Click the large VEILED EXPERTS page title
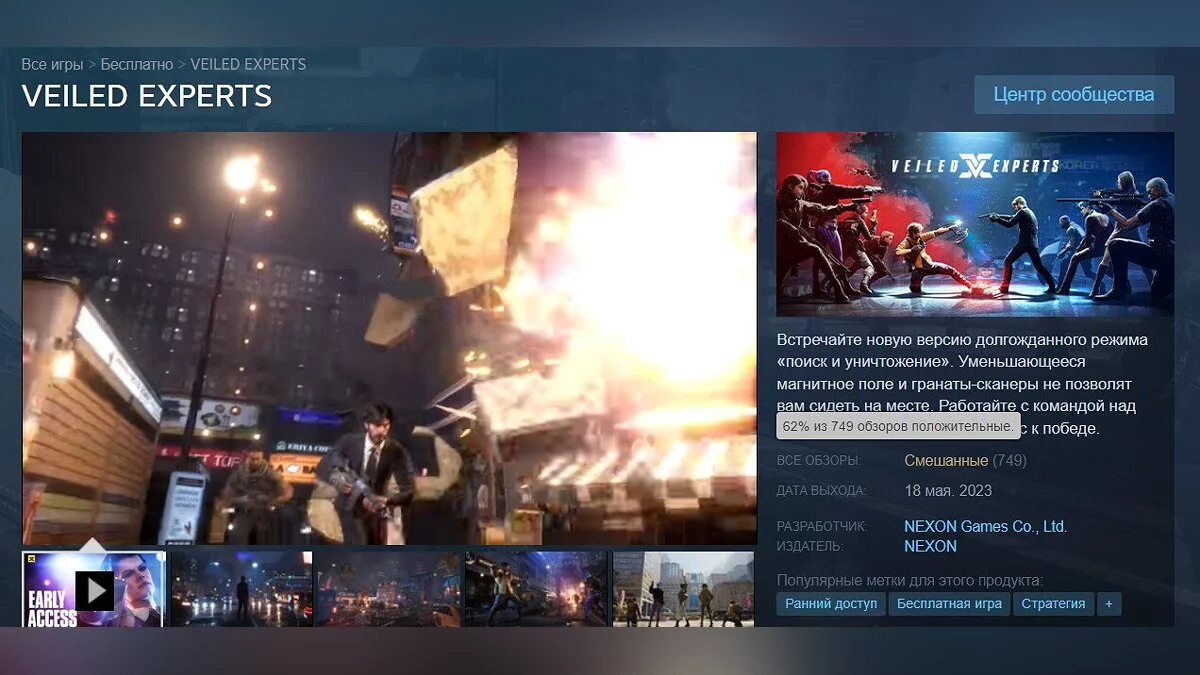 (x=147, y=96)
